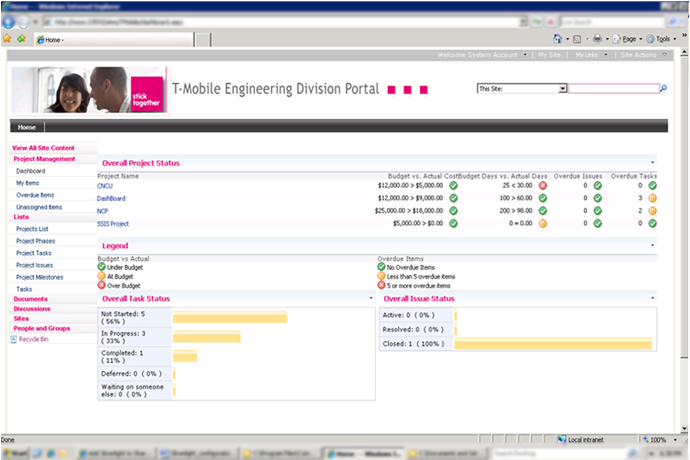Image resolution: width=690 pixels, height=460 pixels.
Task: Open the CNCU project link
Action: point(105,186)
